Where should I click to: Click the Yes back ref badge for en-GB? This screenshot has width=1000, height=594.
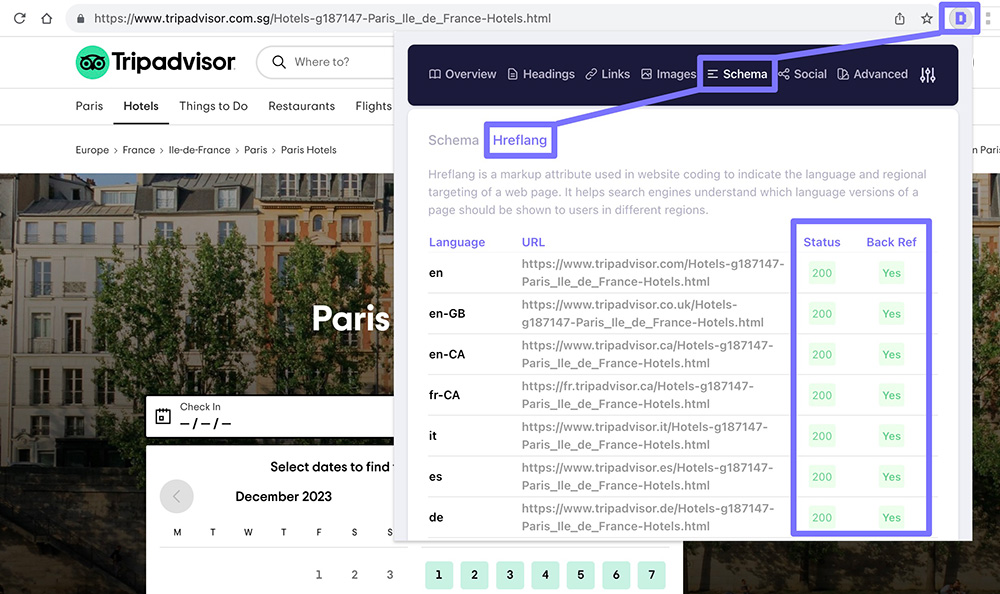(891, 314)
